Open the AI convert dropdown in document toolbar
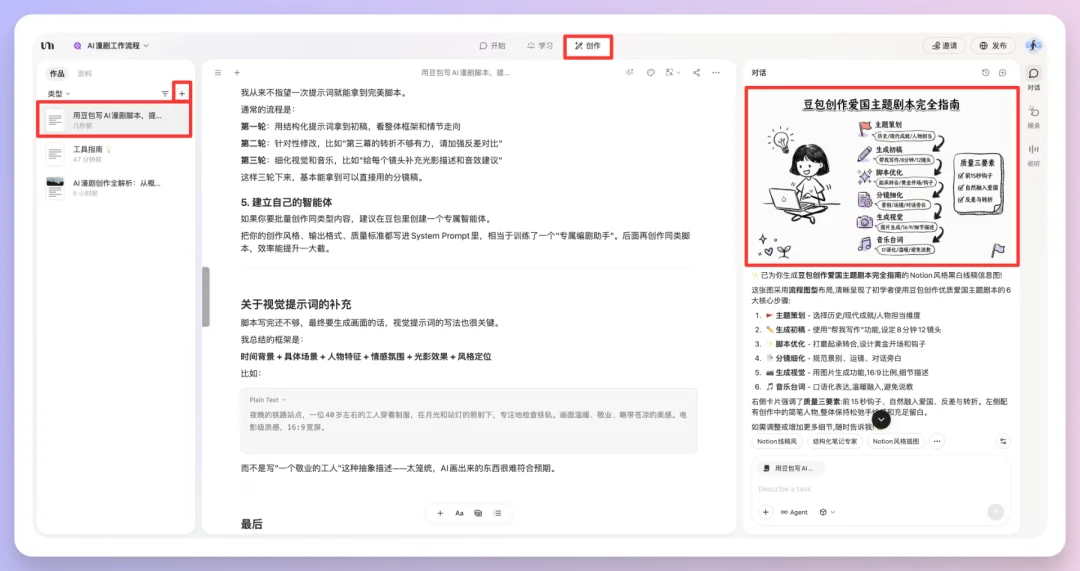 tap(672, 72)
